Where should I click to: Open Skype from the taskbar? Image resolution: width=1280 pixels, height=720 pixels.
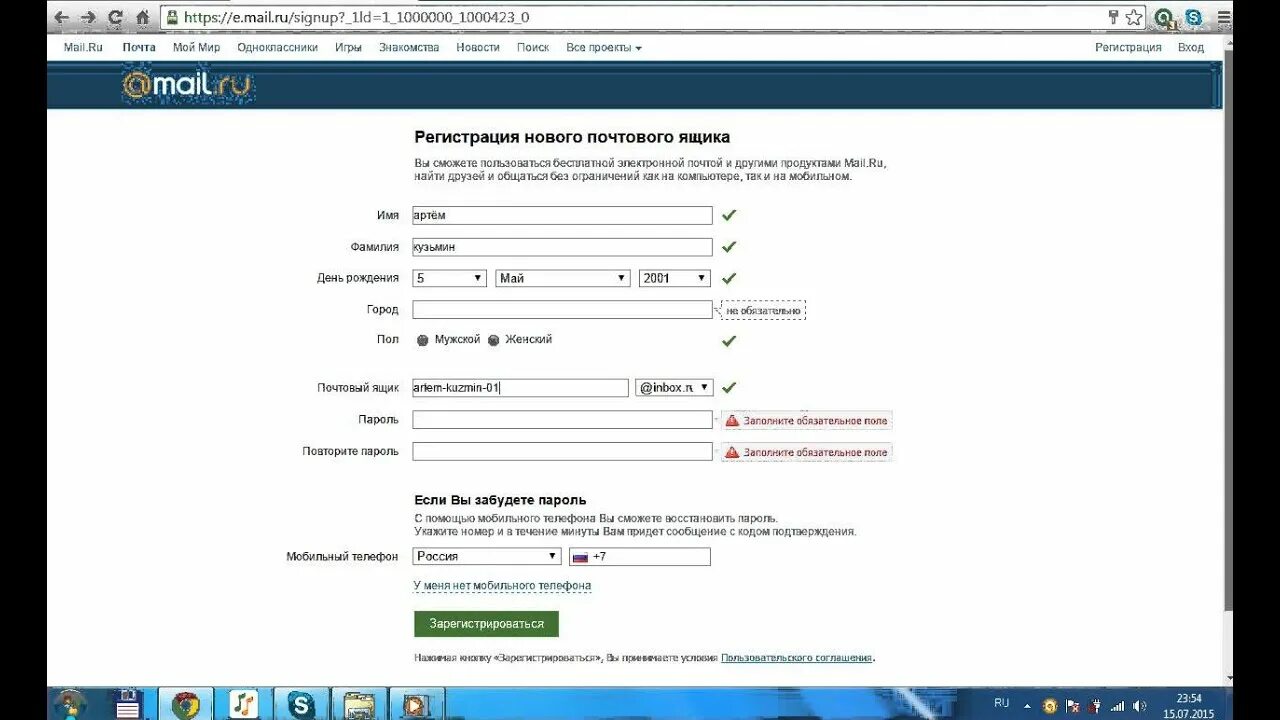(x=301, y=704)
